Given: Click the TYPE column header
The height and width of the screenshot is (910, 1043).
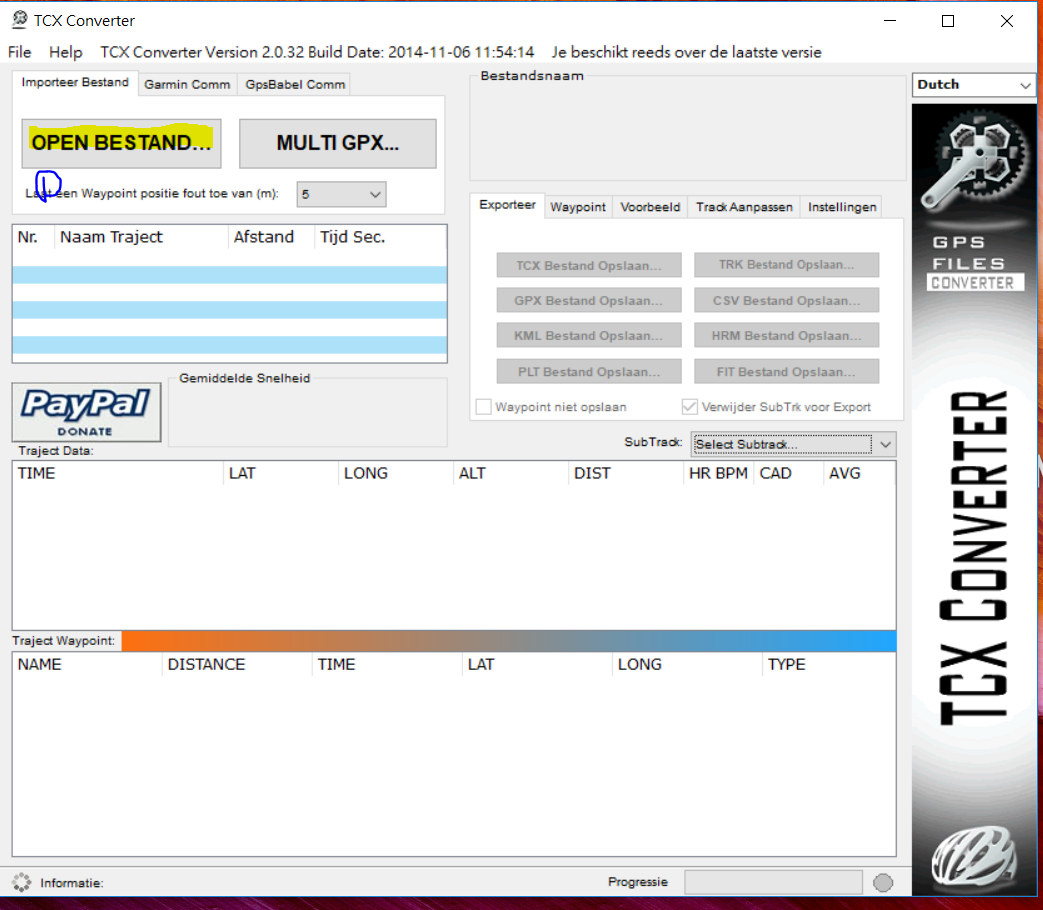Looking at the screenshot, I should click(x=828, y=665).
